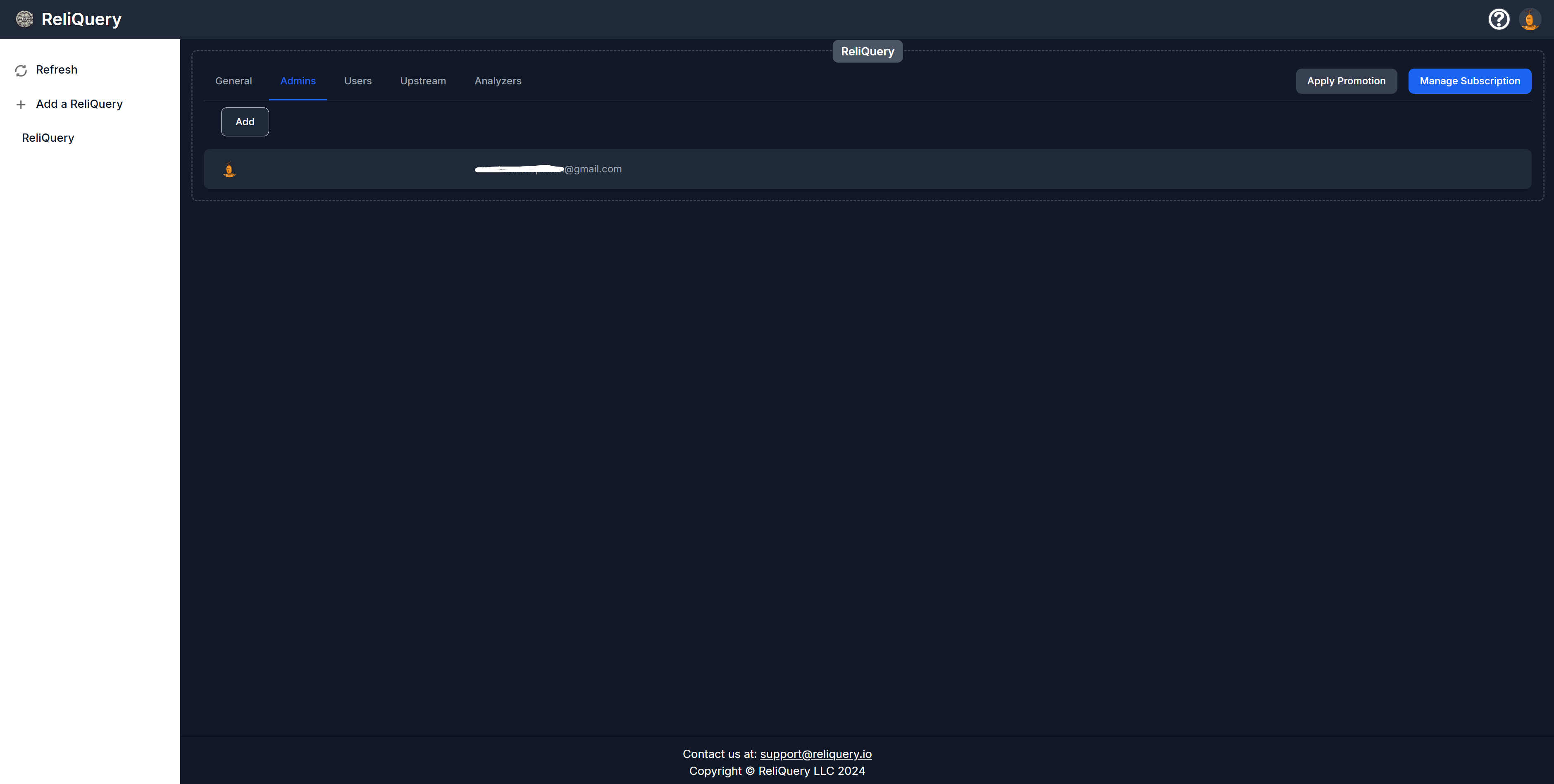Click the admin avatar icon in list row
This screenshot has width=1554, height=784.
pyautogui.click(x=229, y=170)
